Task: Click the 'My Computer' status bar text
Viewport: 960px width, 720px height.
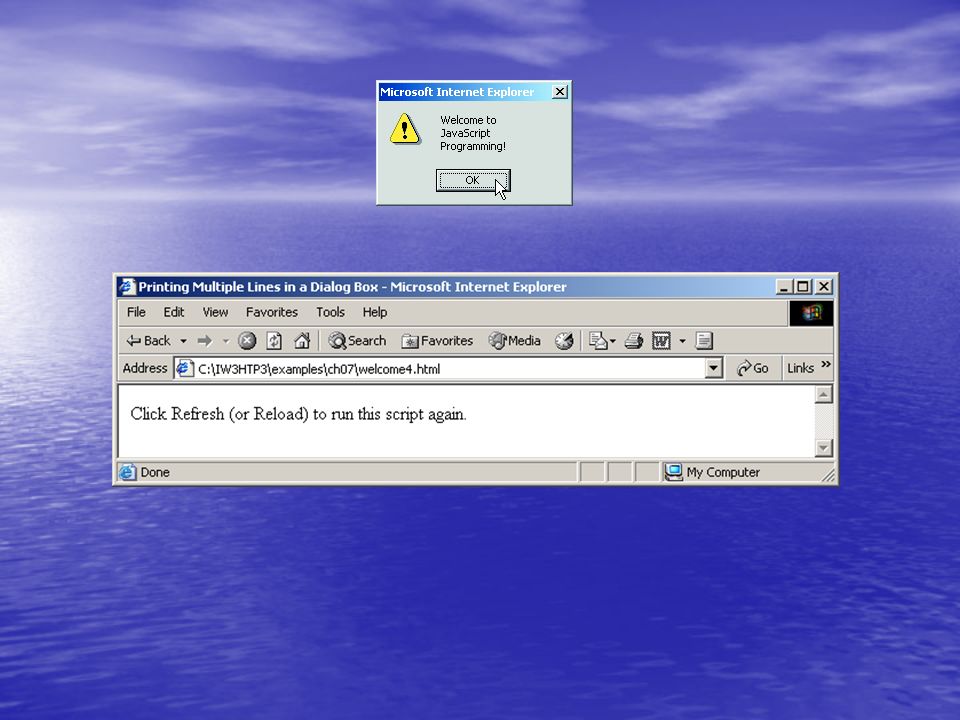Action: [723, 472]
